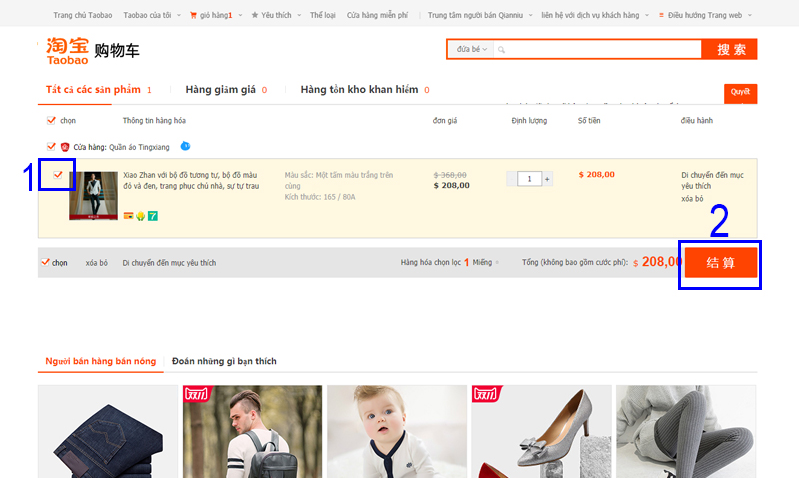Open the Xiao Zhan product title link
This screenshot has height=478, width=799.
pos(191,180)
